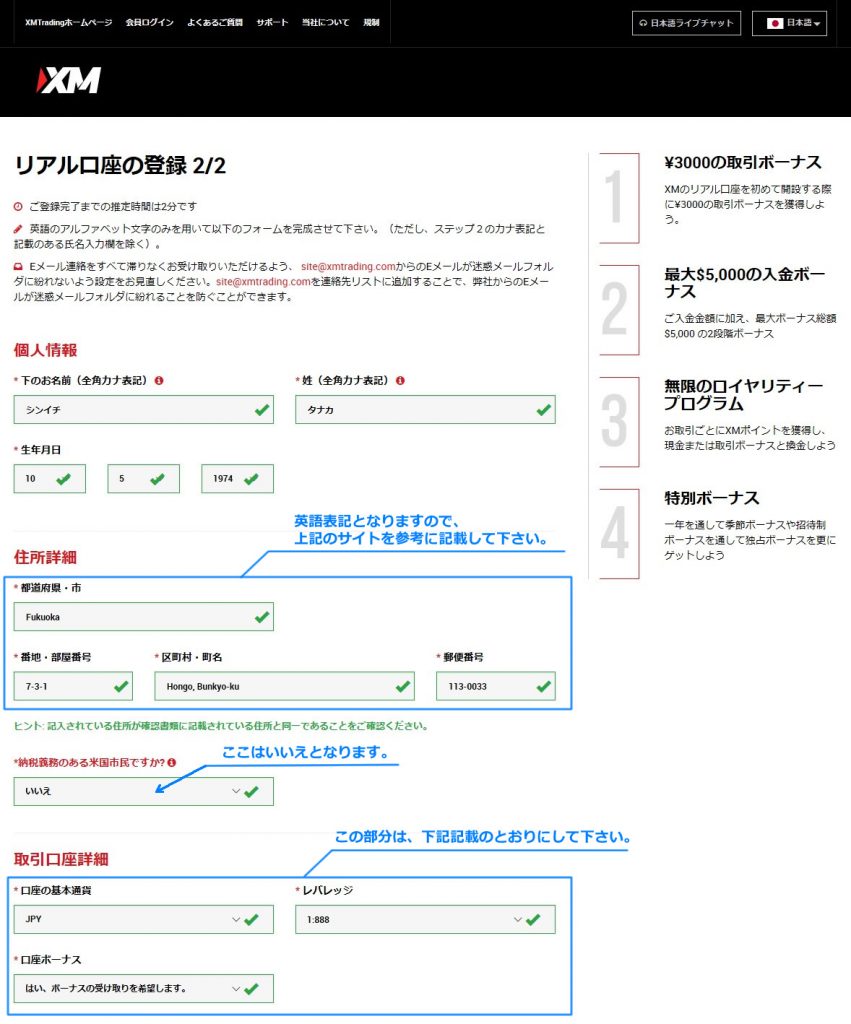851x1024 pixels.
Task: Click the リアル口座の登録 2/2 title
Action: [x=120, y=165]
